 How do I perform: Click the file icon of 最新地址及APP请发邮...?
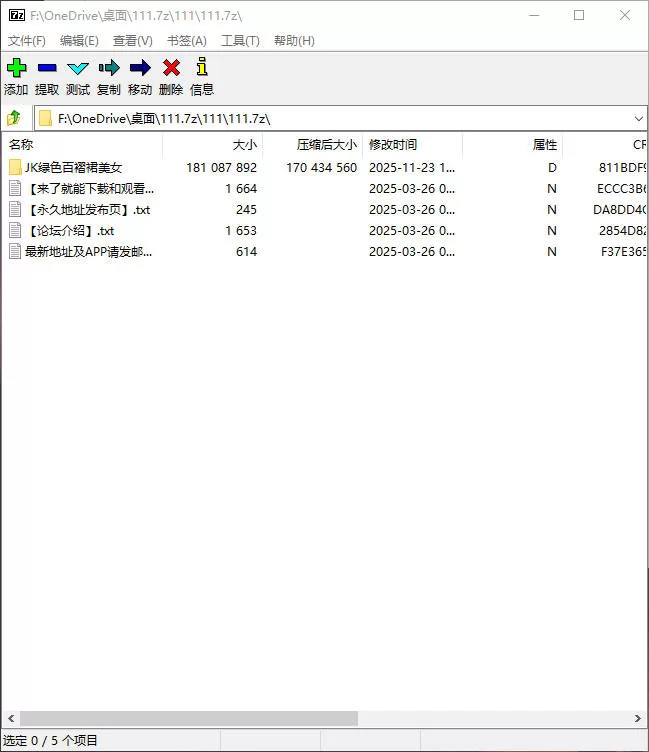tap(15, 251)
